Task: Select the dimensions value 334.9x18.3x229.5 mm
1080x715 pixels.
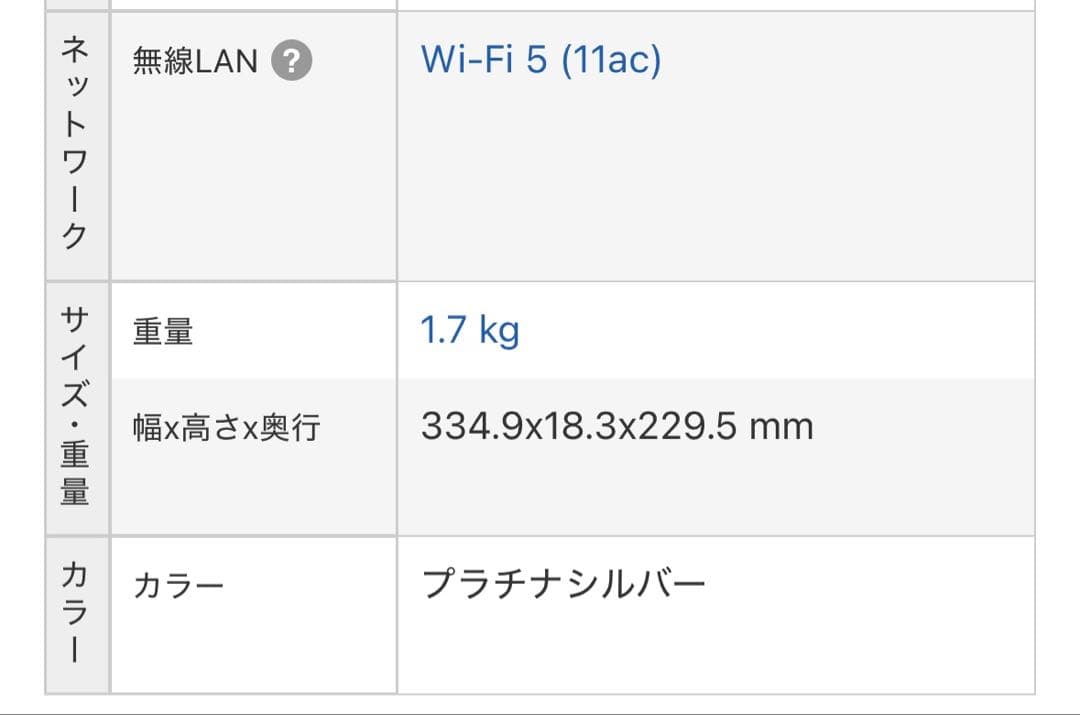Action: point(618,425)
